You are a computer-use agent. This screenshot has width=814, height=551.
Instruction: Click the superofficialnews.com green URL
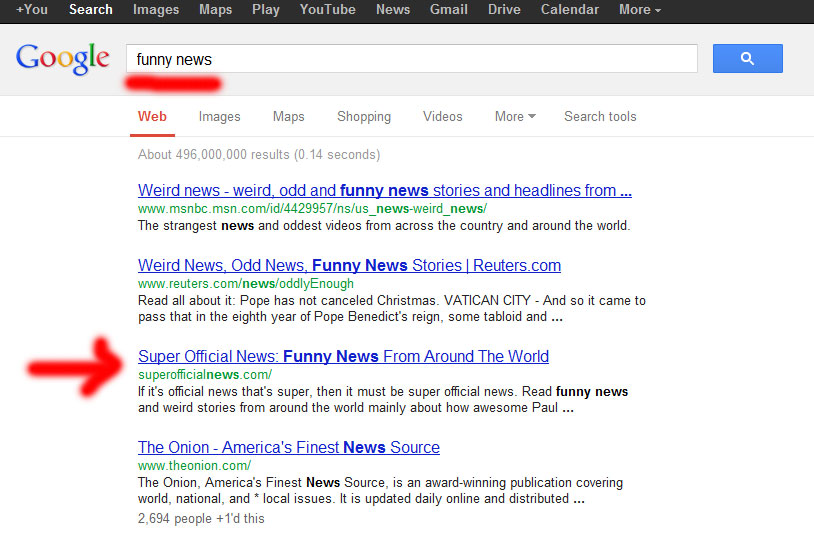[205, 374]
